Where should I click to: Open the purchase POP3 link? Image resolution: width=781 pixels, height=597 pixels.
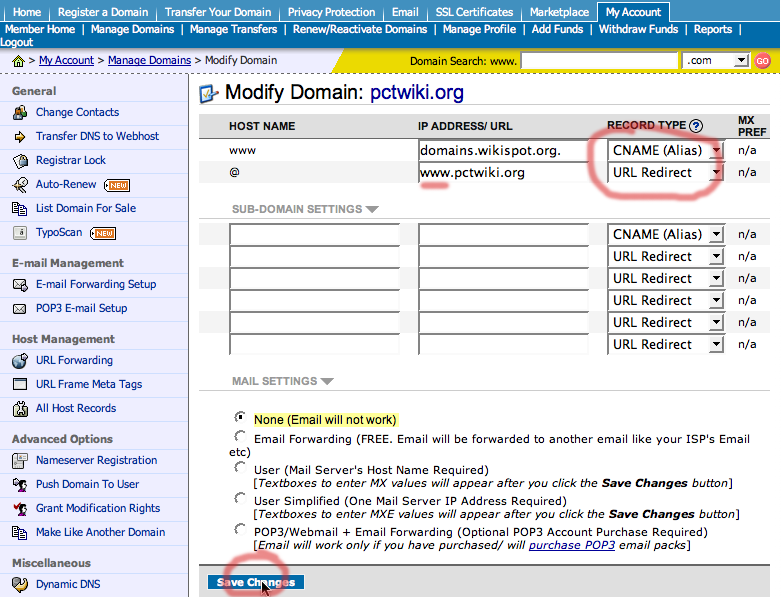pyautogui.click(x=571, y=545)
